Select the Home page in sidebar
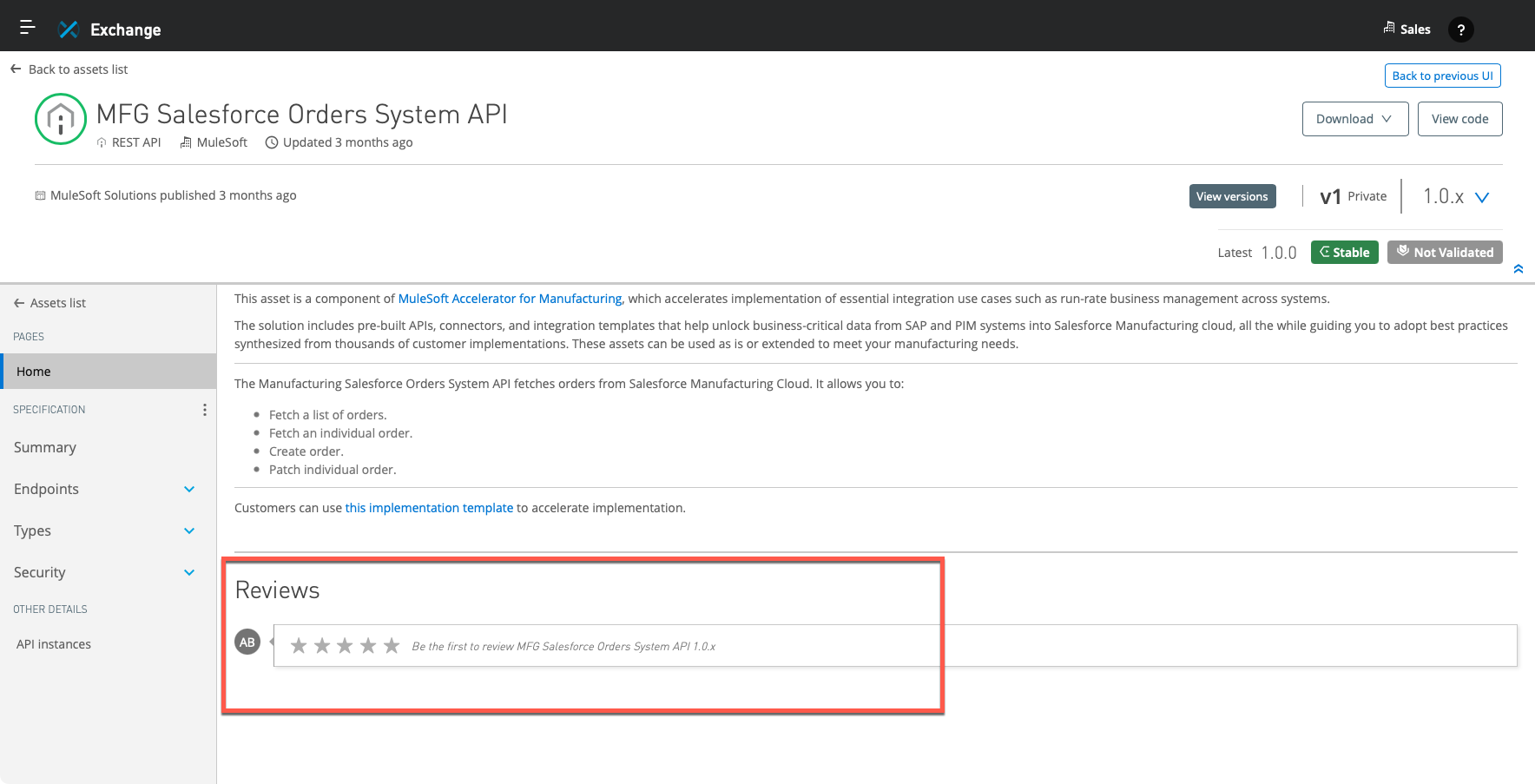 click(109, 372)
